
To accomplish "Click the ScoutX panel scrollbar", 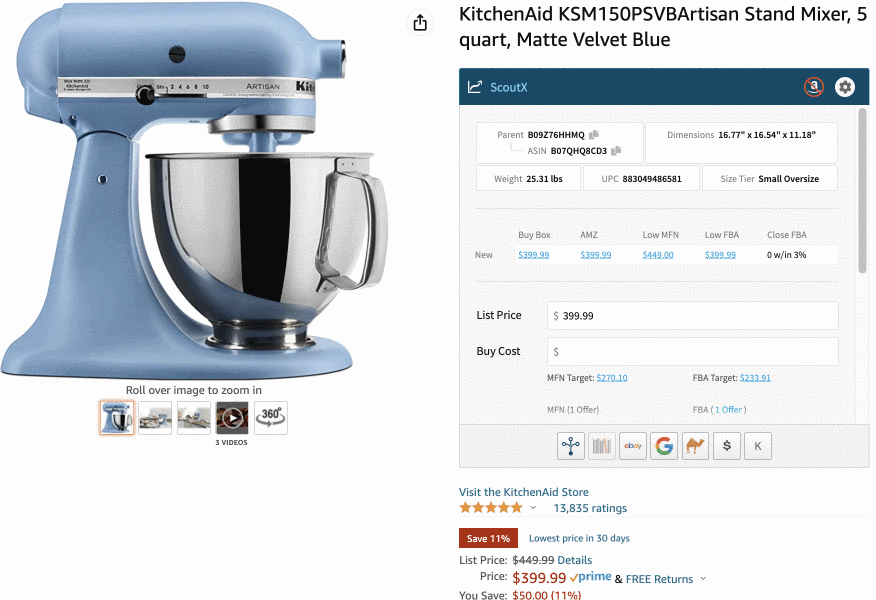I will pyautogui.click(x=863, y=191).
